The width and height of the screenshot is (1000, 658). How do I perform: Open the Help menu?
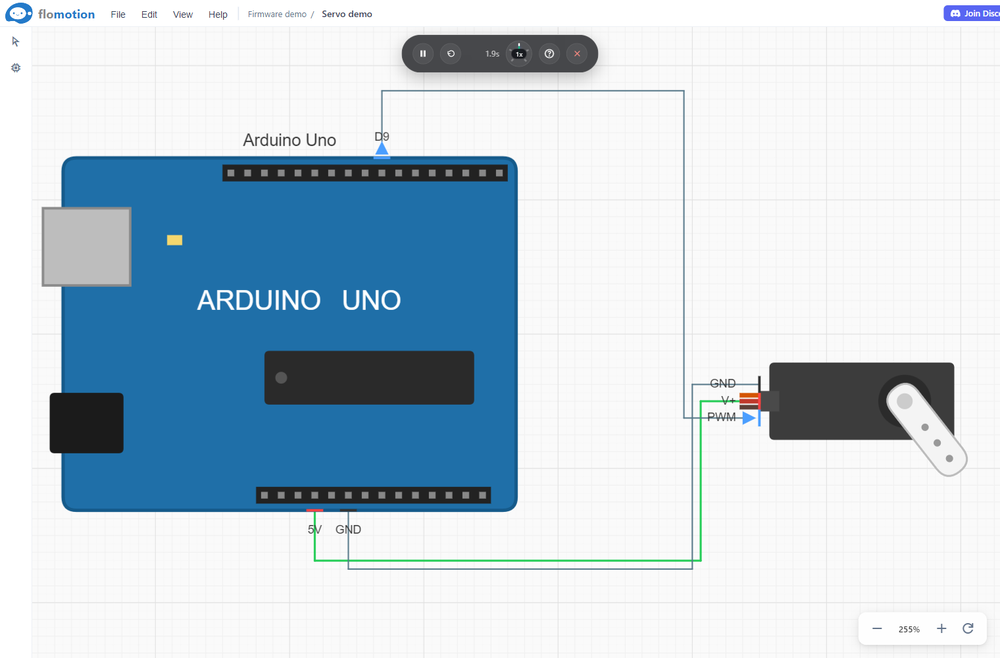pos(217,14)
